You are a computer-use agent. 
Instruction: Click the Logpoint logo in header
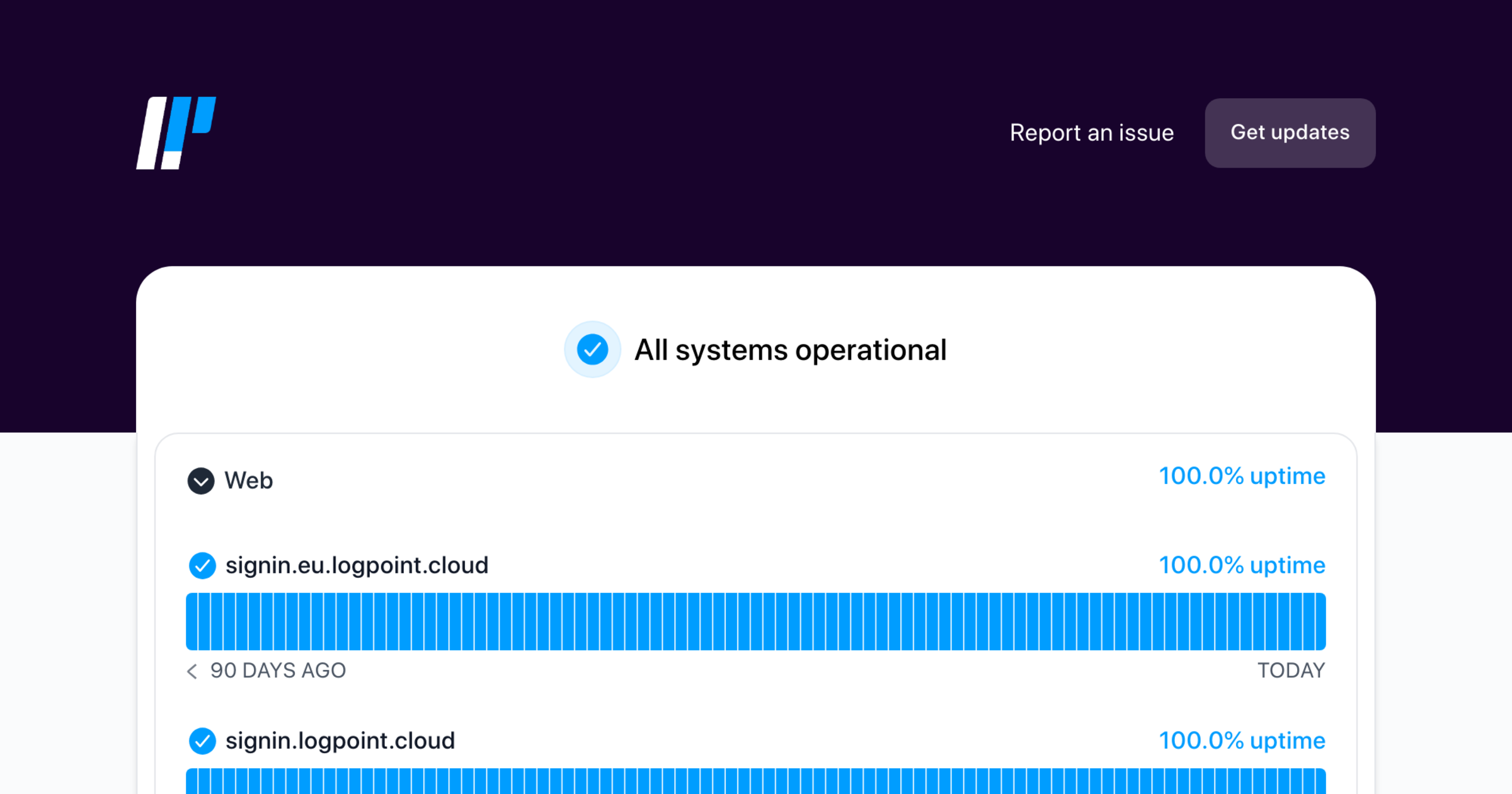(x=176, y=133)
